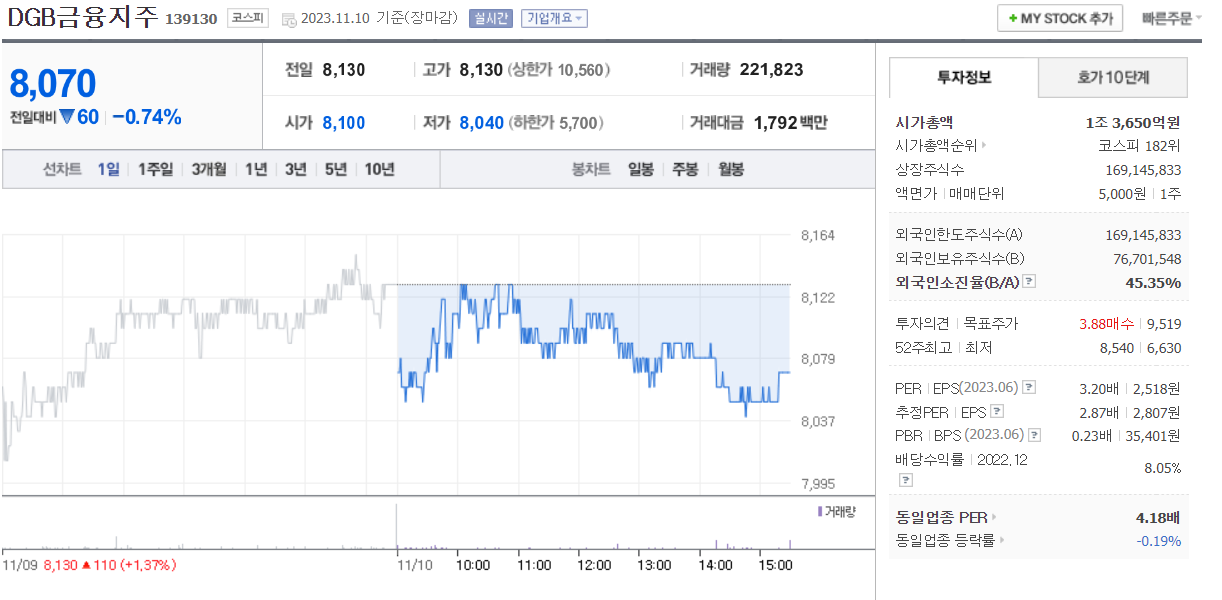Select the 1주일 line chart period
1222x600 pixels.
[155, 169]
